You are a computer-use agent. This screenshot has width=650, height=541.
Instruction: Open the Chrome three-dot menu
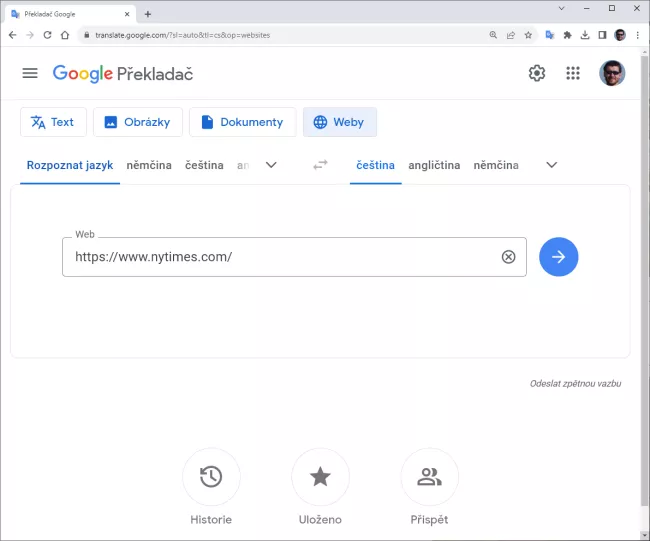[x=638, y=35]
